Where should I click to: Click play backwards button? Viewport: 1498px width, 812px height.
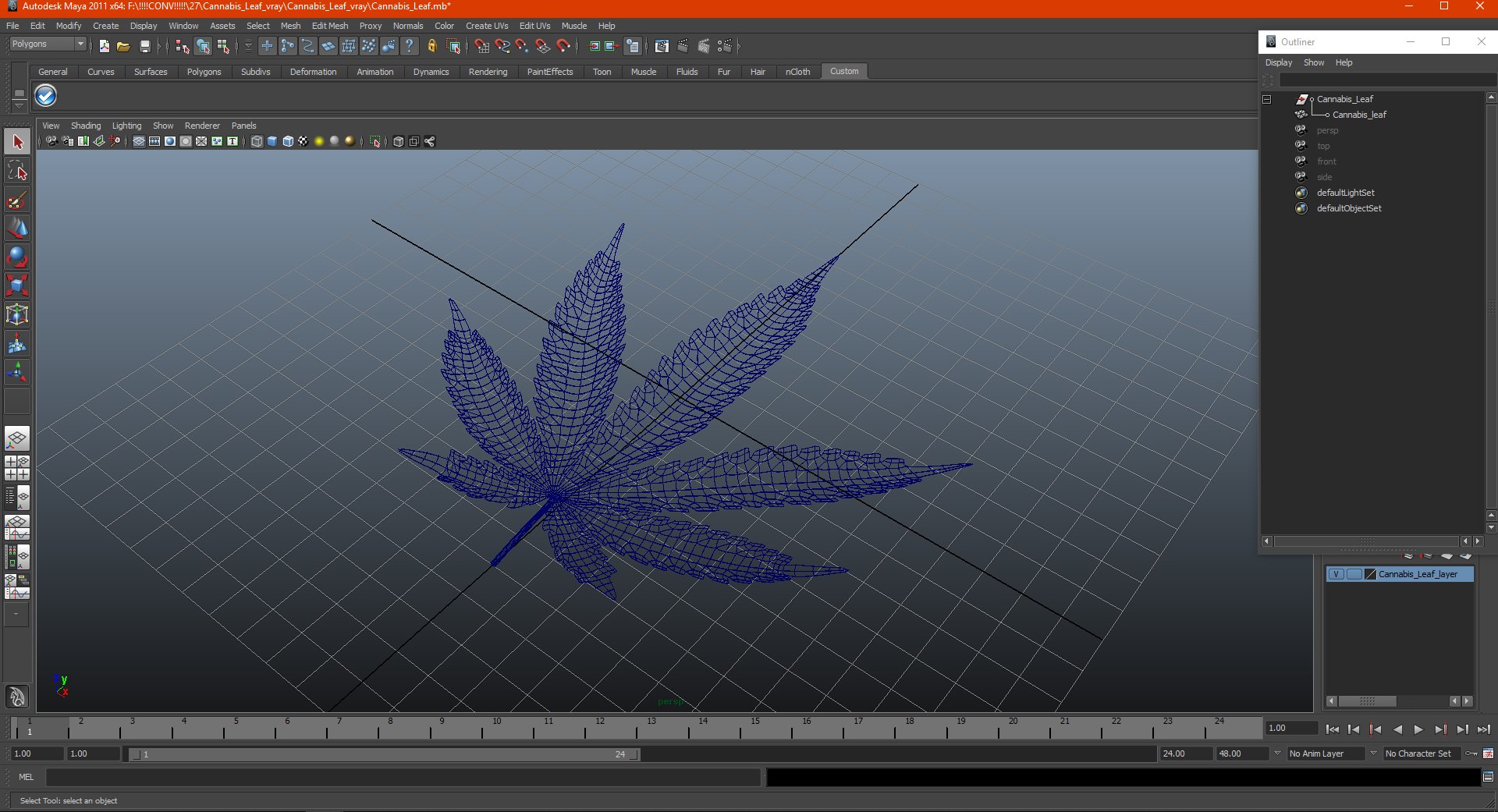pyautogui.click(x=1397, y=729)
